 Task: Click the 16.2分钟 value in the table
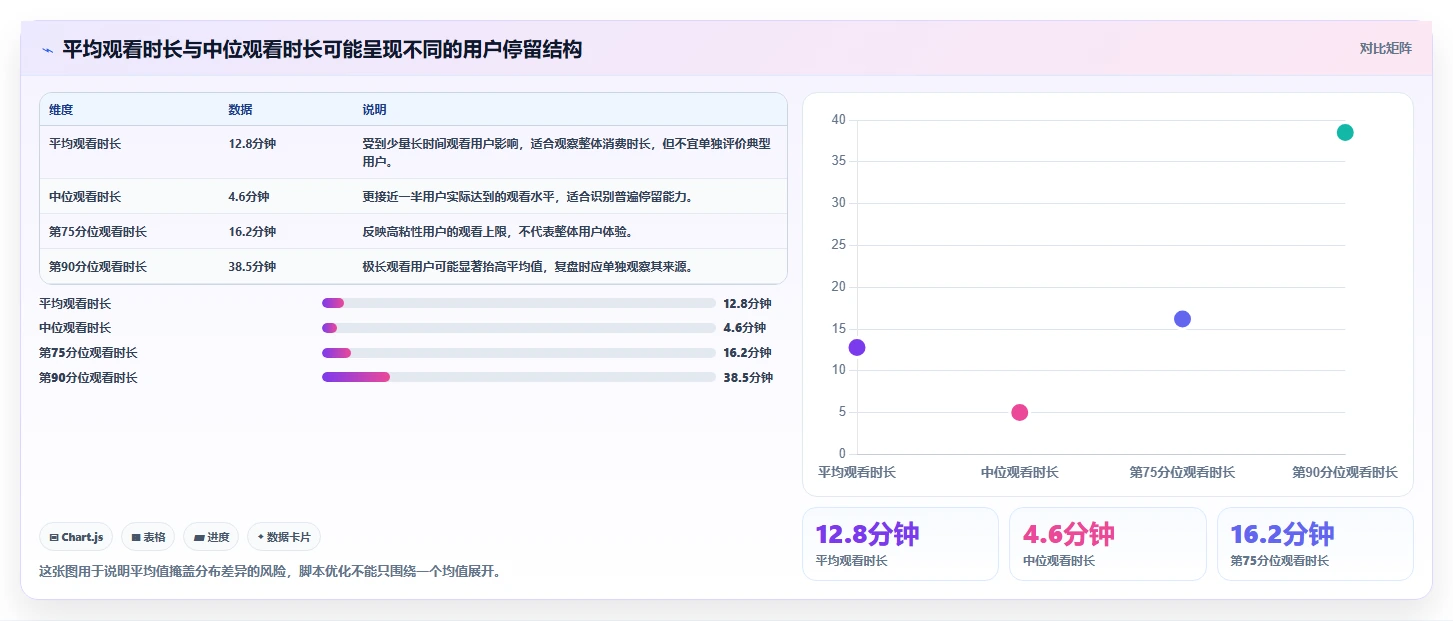click(252, 232)
